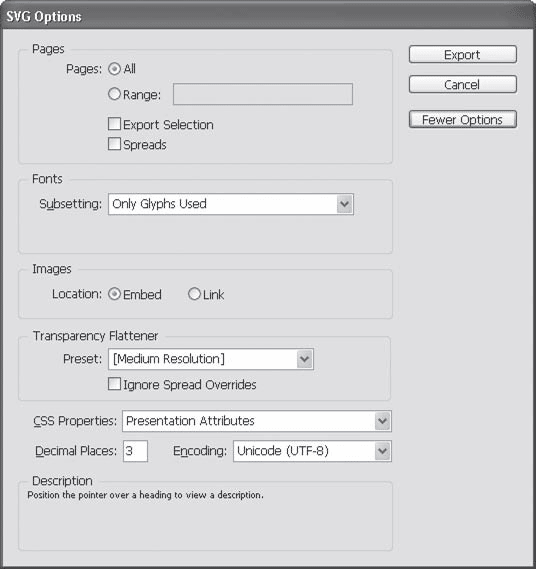
Task: Click the page Range input field
Action: tap(263, 94)
